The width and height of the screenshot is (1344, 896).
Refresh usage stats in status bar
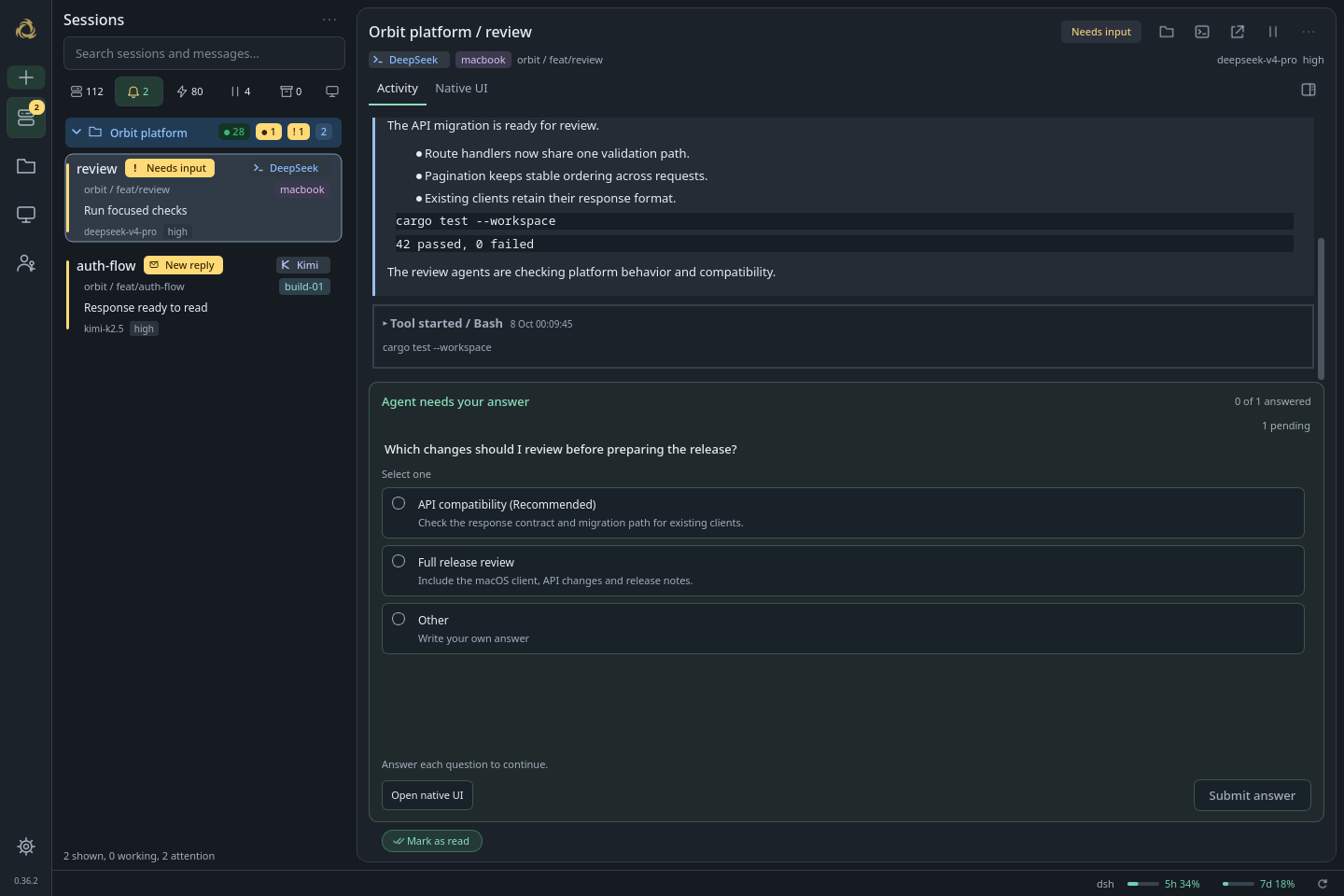pos(1323,884)
